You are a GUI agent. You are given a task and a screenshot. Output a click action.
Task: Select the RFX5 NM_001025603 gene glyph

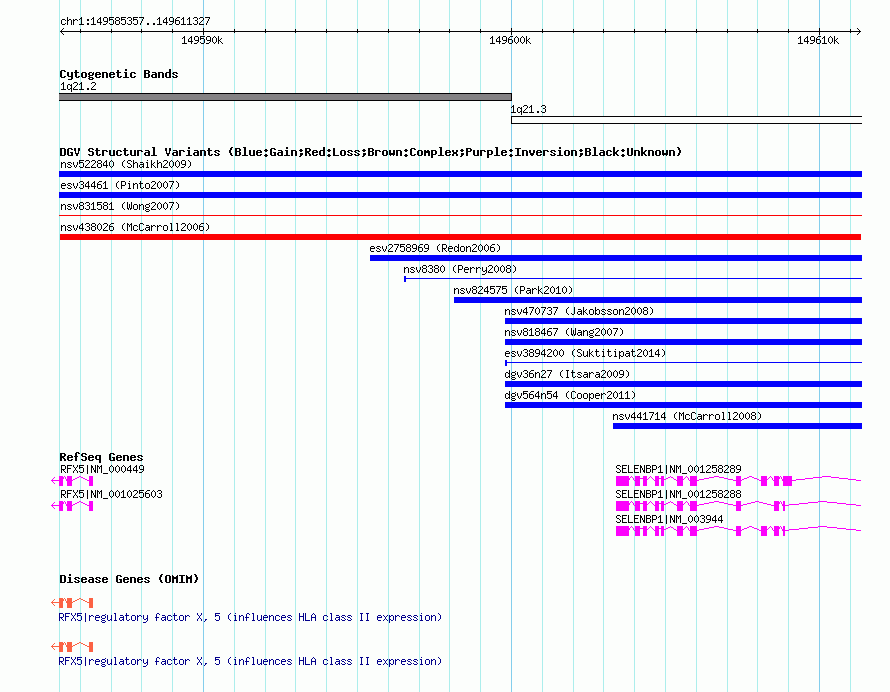tap(73, 506)
